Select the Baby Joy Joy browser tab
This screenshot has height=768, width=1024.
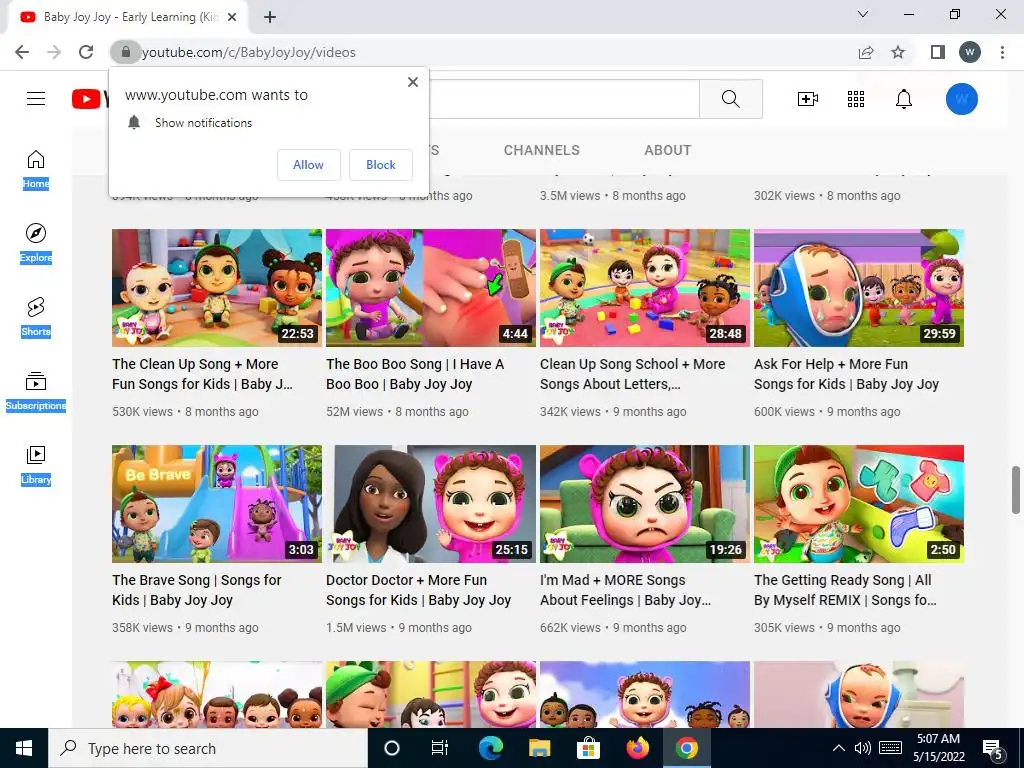[x=129, y=17]
